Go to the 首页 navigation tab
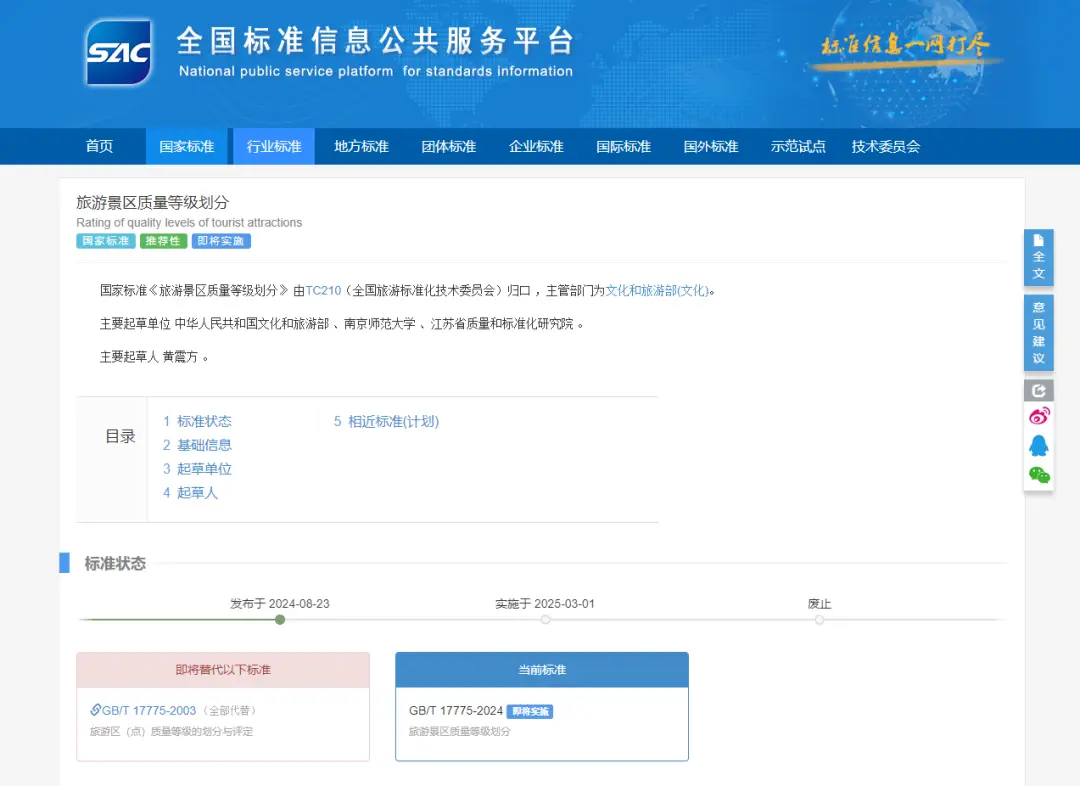Screen dimensions: 1080x786 pyautogui.click(x=99, y=146)
